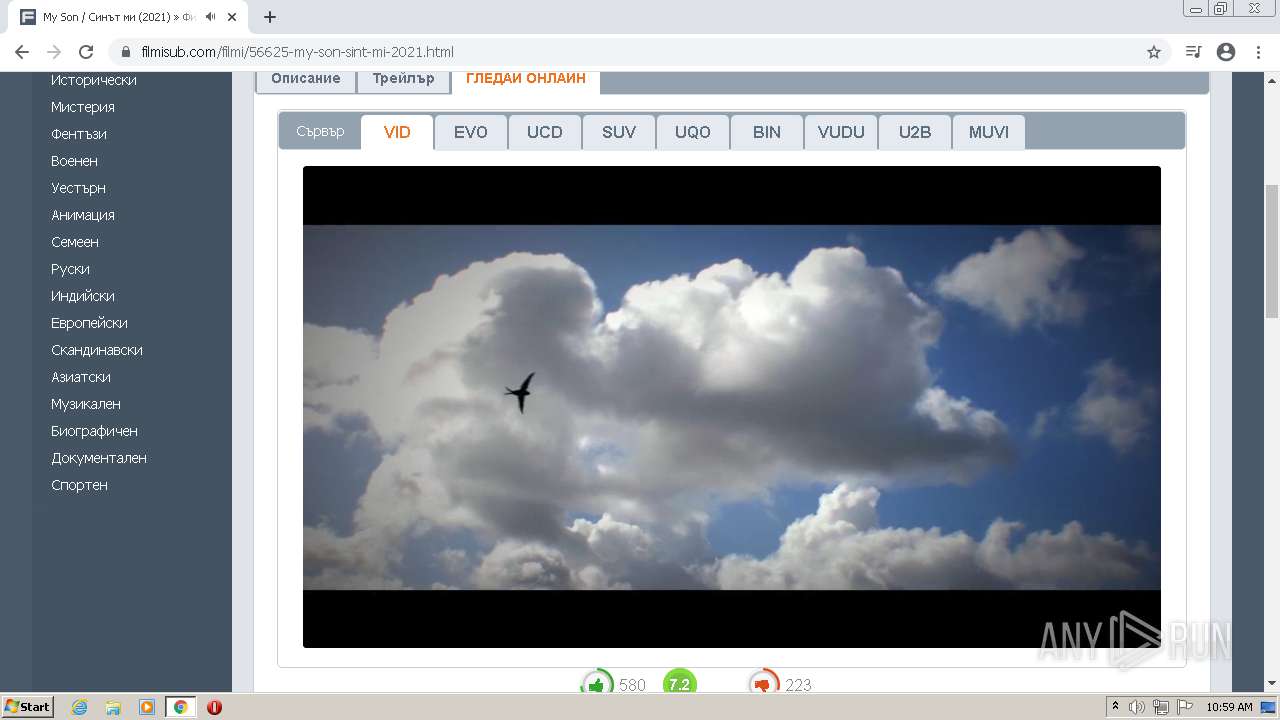Click the page vertical scrollbar thumb

[1272, 252]
